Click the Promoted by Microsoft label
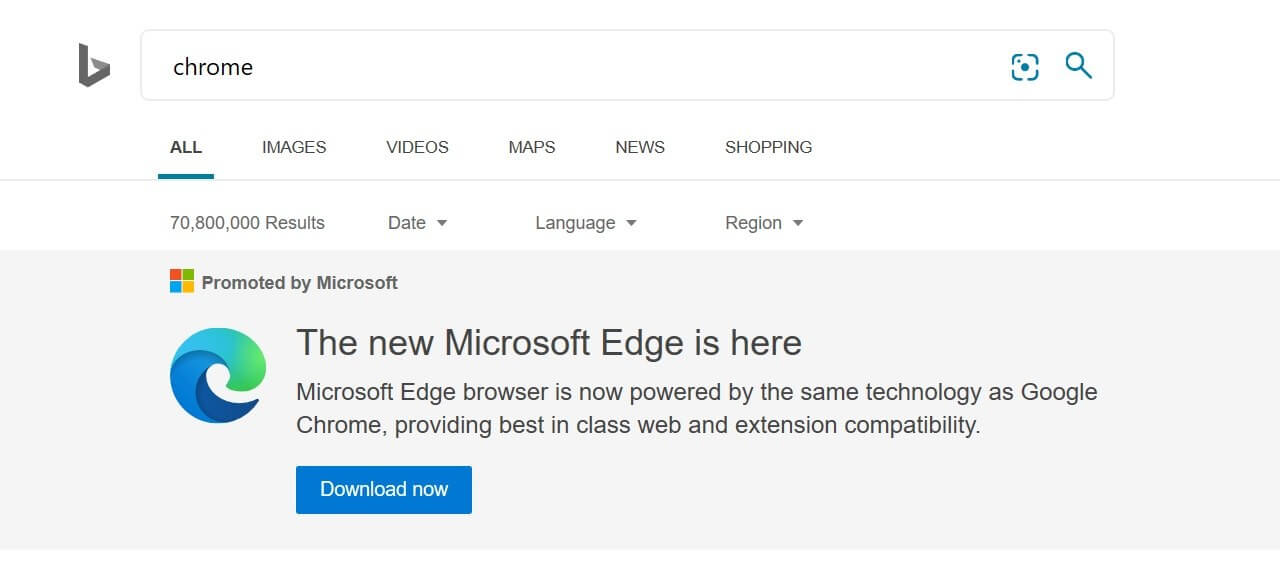Viewport: 1280px width, 564px height. click(299, 283)
